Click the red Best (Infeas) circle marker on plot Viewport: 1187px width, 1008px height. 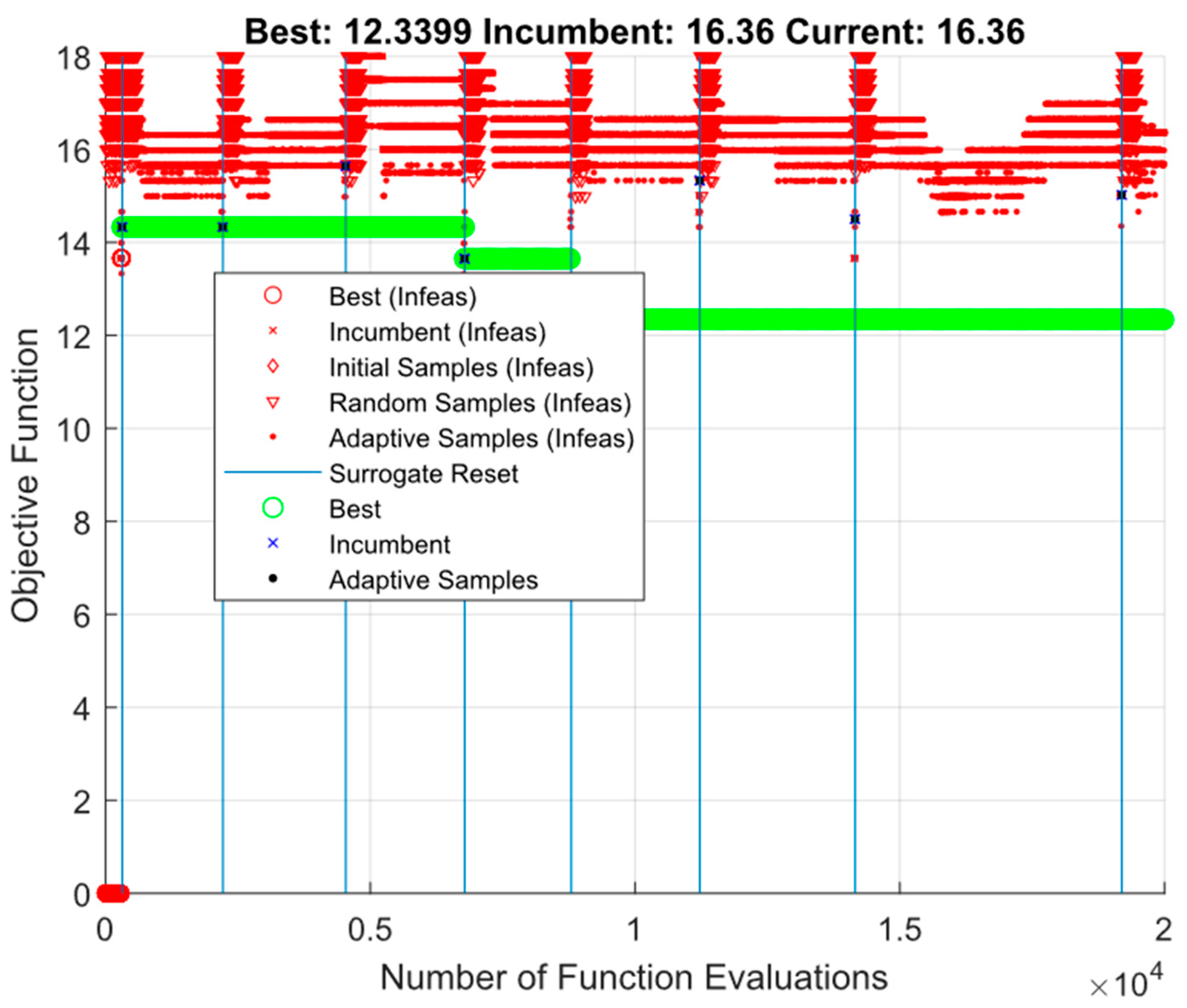[121, 258]
